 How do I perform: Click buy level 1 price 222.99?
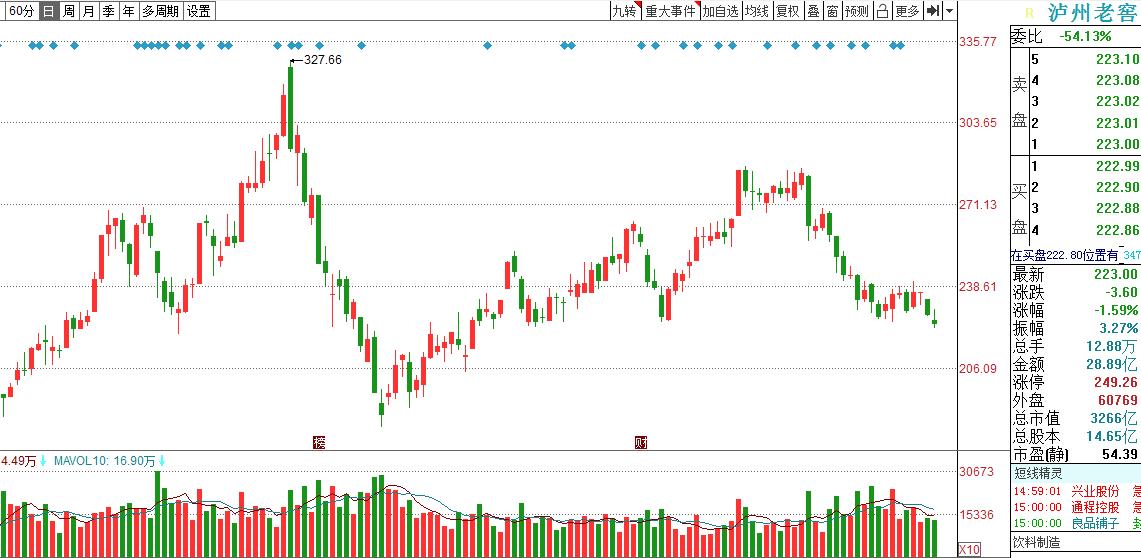[x=1118, y=166]
